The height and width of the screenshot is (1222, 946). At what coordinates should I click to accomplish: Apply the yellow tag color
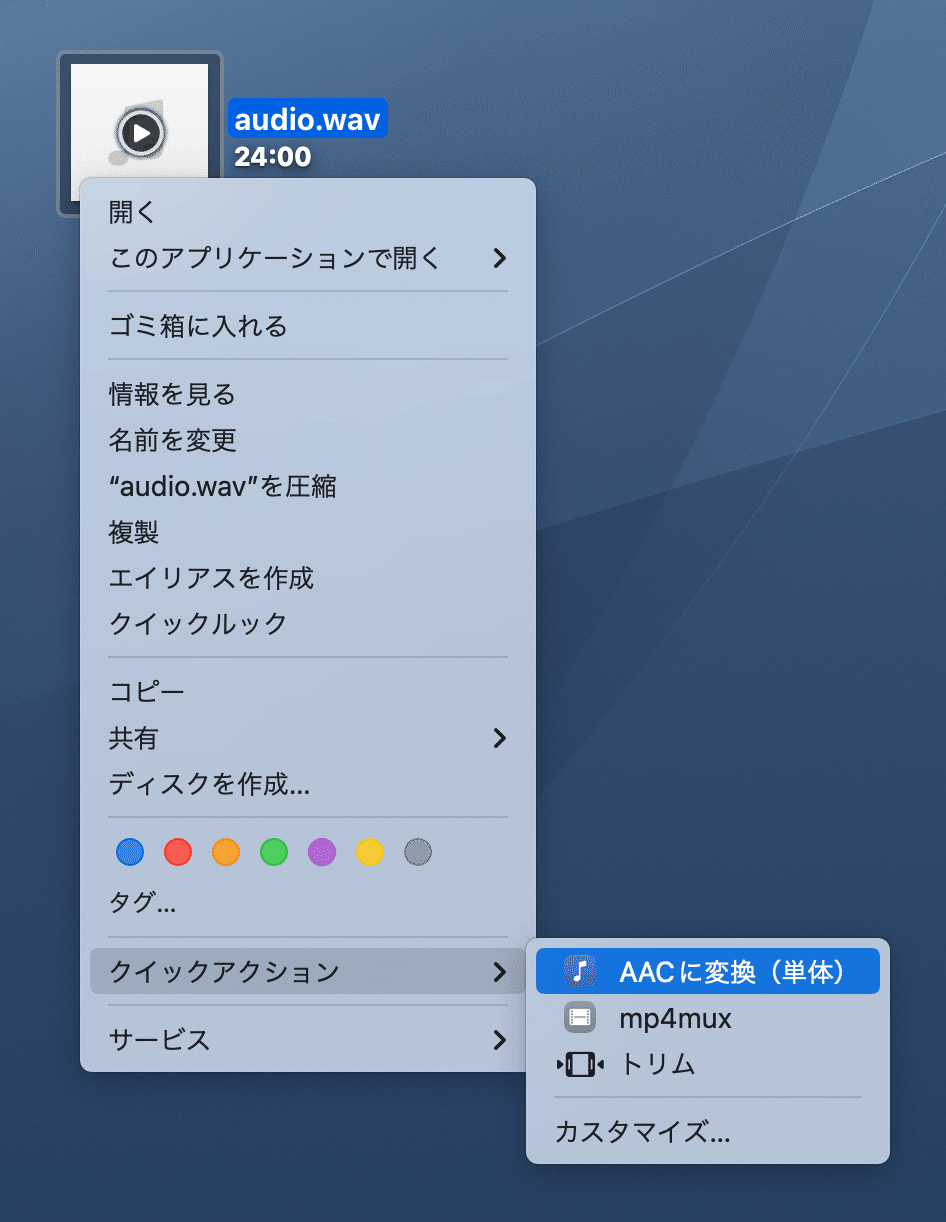point(370,852)
